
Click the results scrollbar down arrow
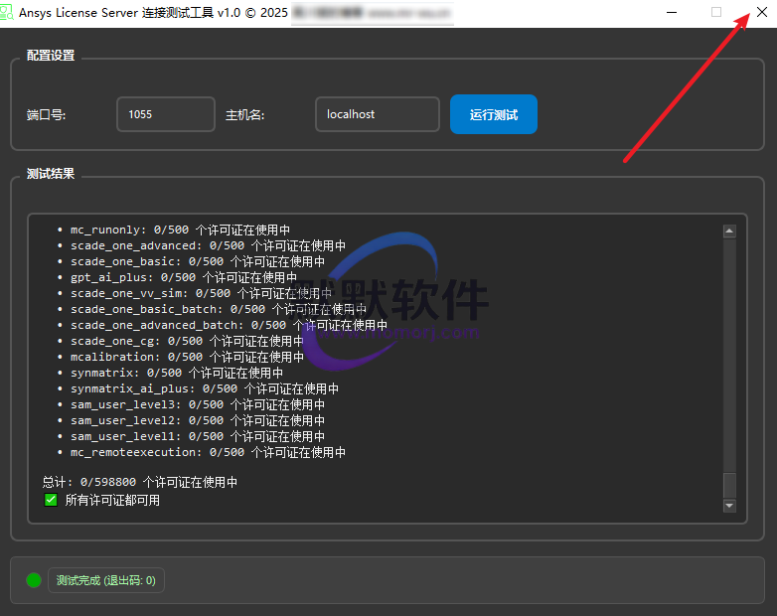[729, 506]
